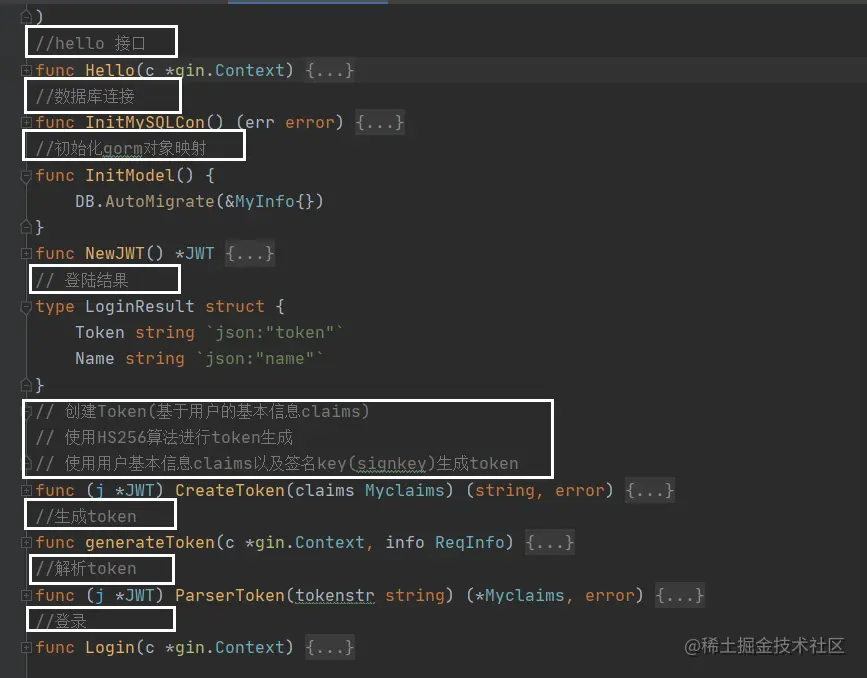Click the Login function name
The image size is (867, 678).
110,647
